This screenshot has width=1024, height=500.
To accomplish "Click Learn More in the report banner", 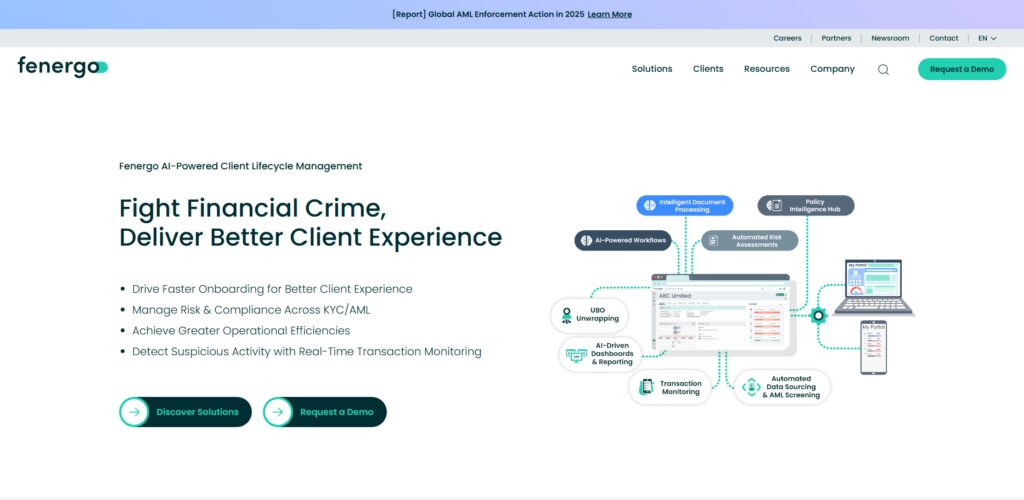I will (609, 14).
